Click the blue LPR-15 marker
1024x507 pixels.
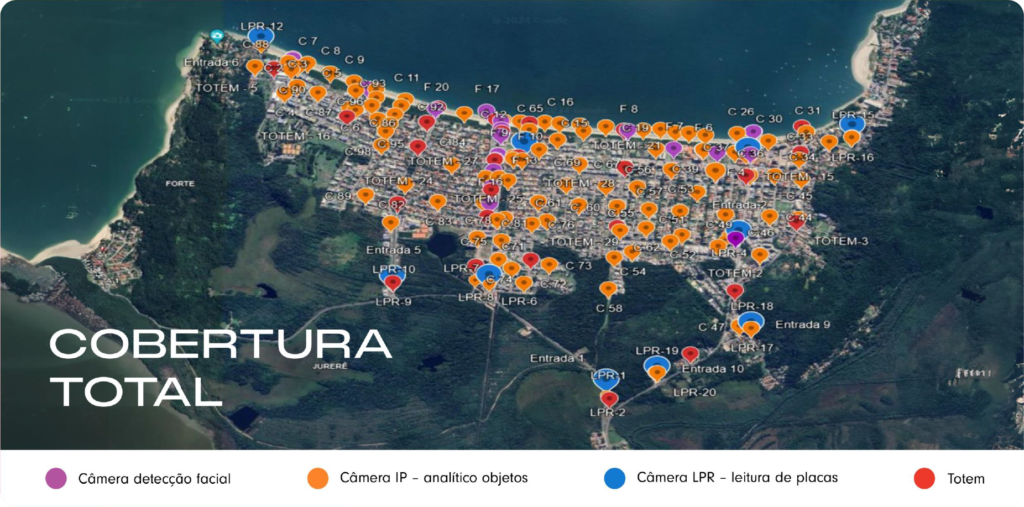click(x=851, y=124)
